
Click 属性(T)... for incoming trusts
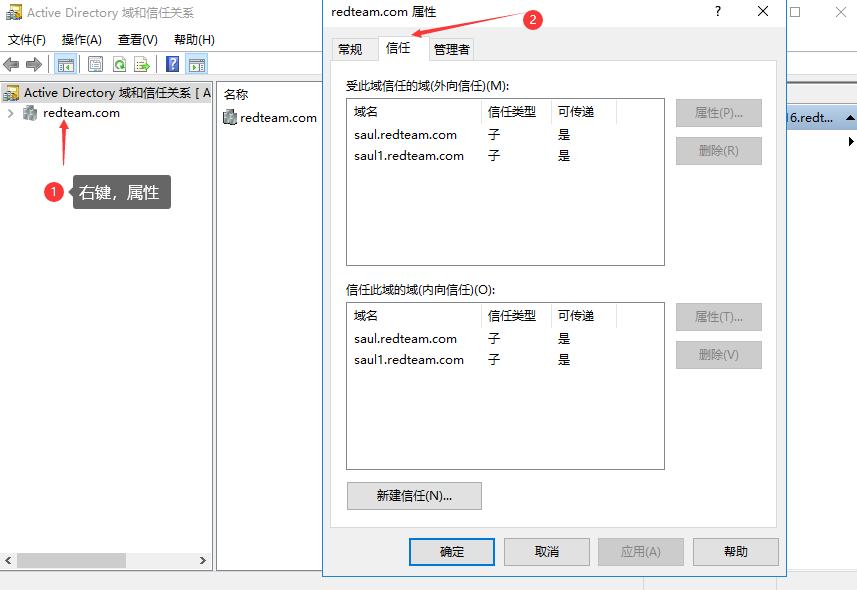719,317
